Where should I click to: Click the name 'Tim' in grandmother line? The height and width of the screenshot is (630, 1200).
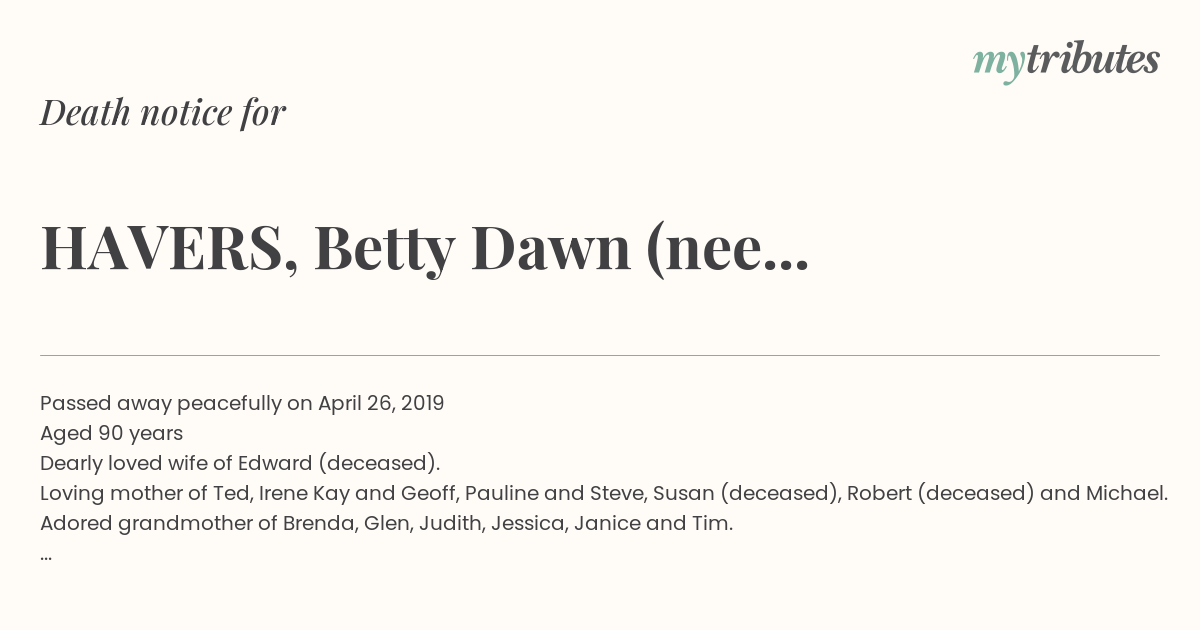tap(715, 523)
